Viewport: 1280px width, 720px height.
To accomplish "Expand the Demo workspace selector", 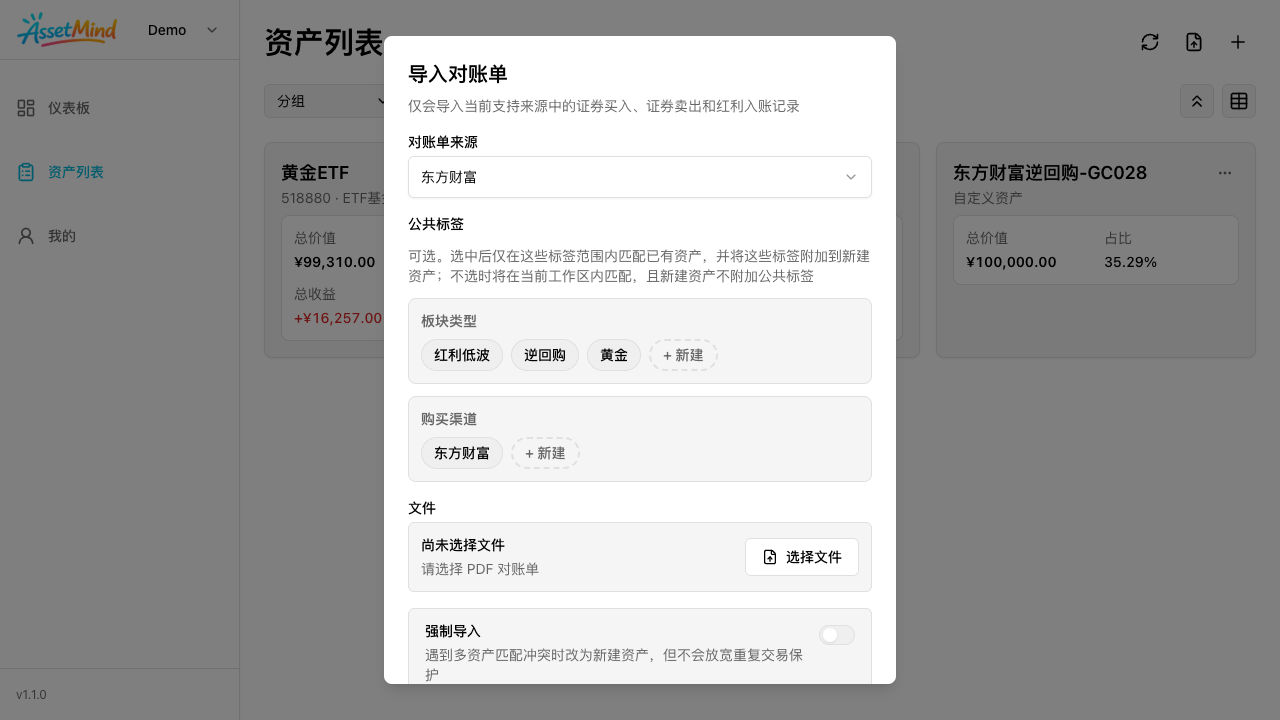I will click(x=183, y=30).
